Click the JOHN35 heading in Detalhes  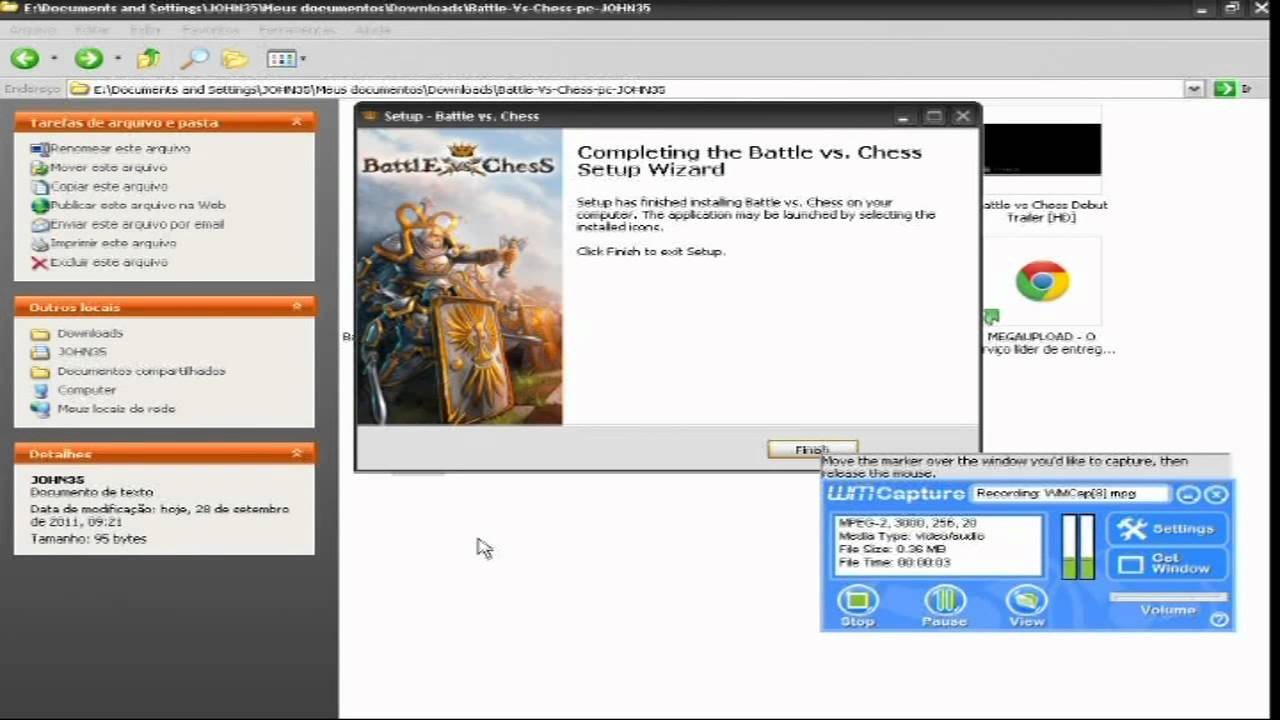coord(57,479)
